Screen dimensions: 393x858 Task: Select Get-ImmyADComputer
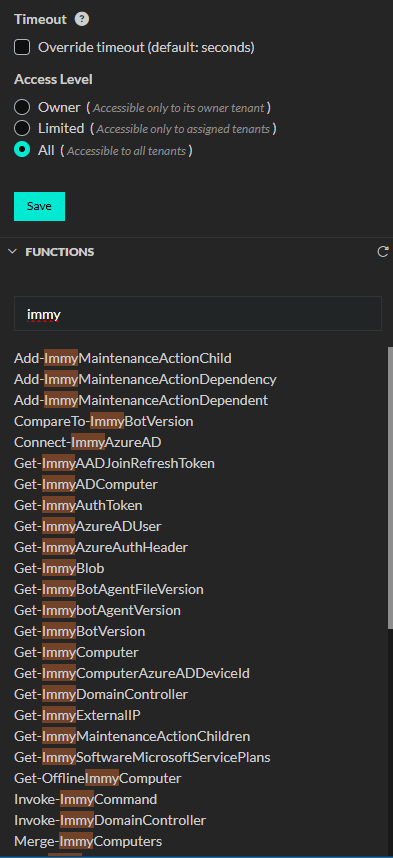coord(86,484)
